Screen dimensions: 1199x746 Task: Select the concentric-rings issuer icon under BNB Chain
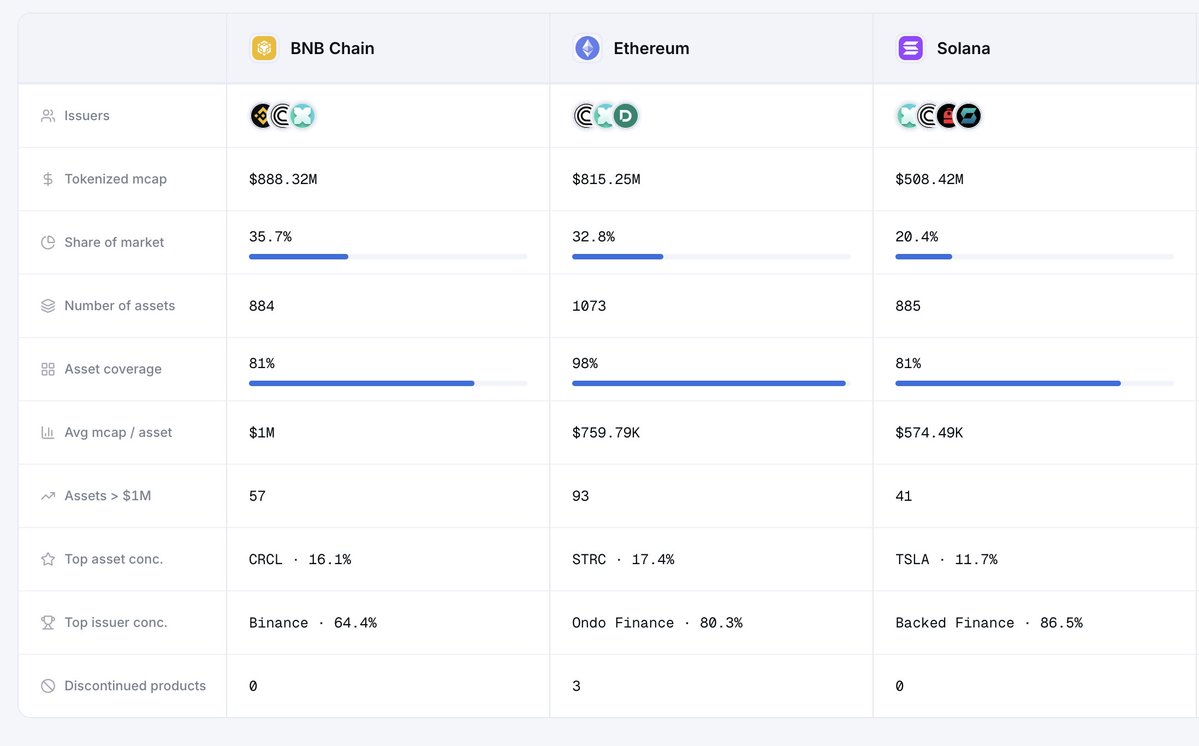tap(282, 115)
